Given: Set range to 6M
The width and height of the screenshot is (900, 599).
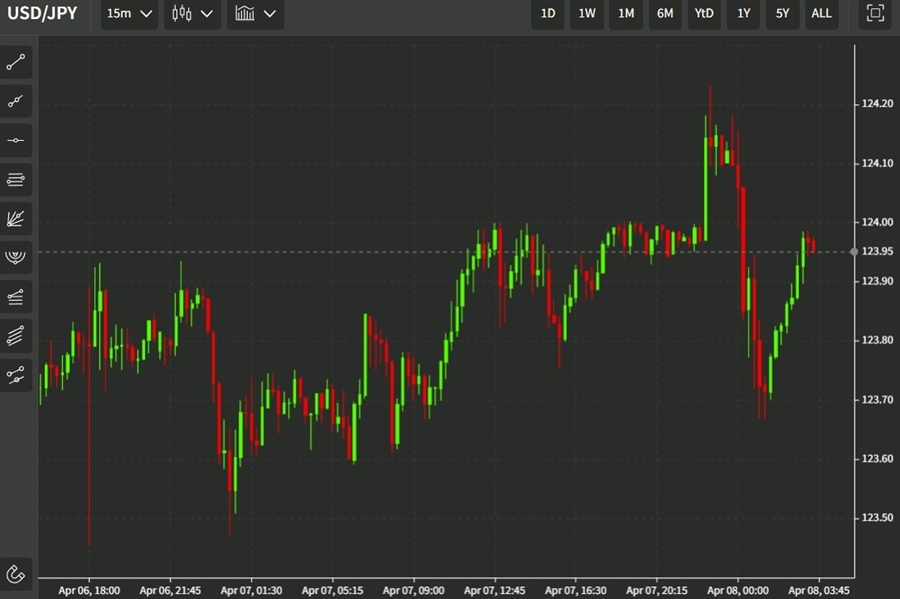Looking at the screenshot, I should [665, 14].
